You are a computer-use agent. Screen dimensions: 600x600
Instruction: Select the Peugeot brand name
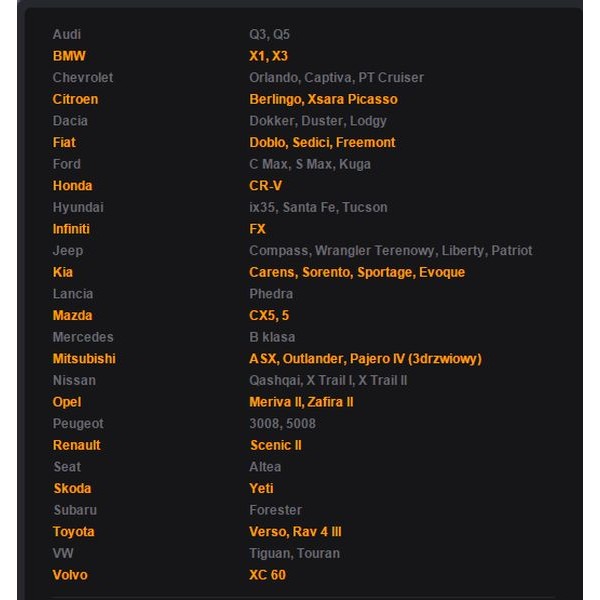(x=78, y=424)
